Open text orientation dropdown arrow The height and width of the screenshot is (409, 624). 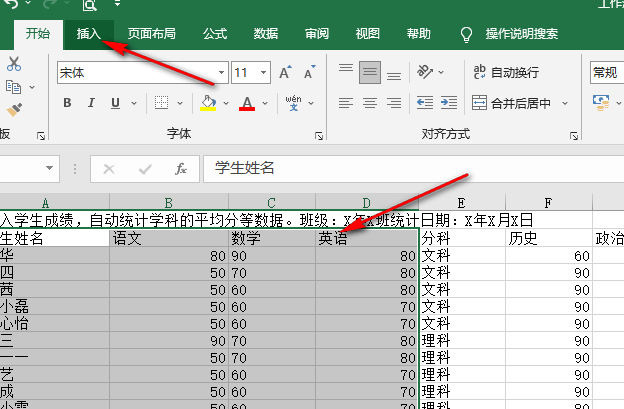pyautogui.click(x=441, y=72)
